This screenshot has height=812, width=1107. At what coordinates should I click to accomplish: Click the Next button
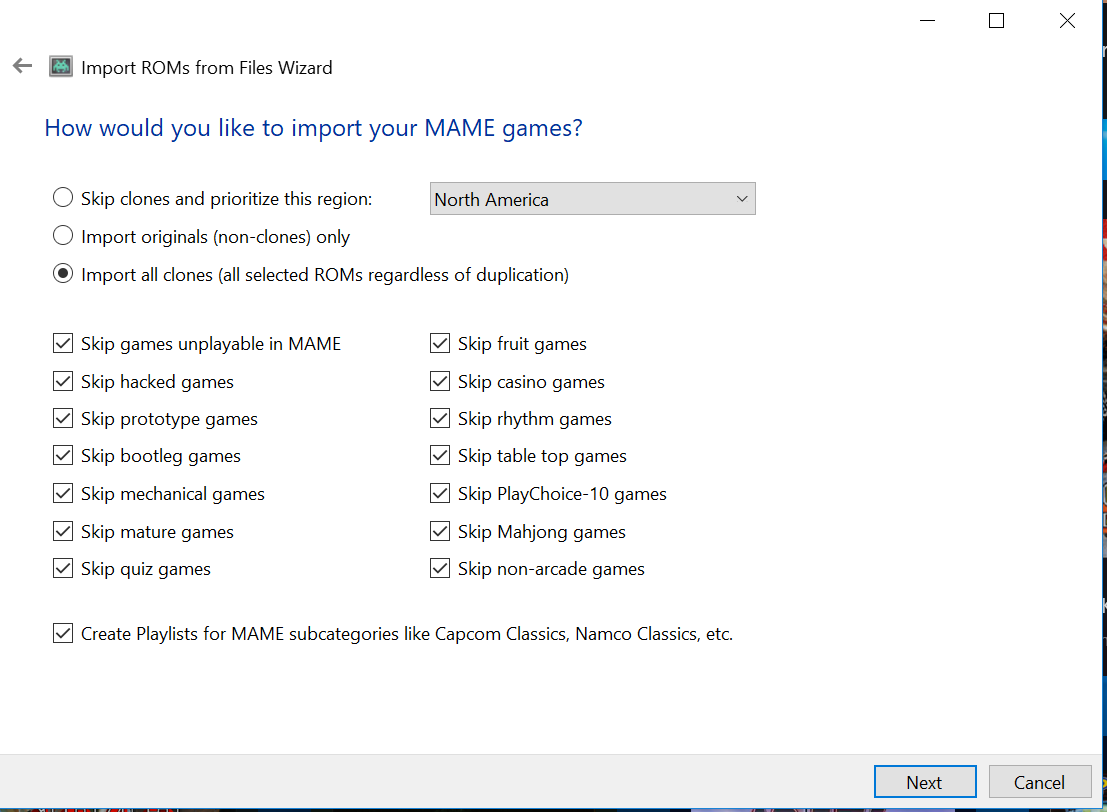pyautogui.click(x=925, y=782)
